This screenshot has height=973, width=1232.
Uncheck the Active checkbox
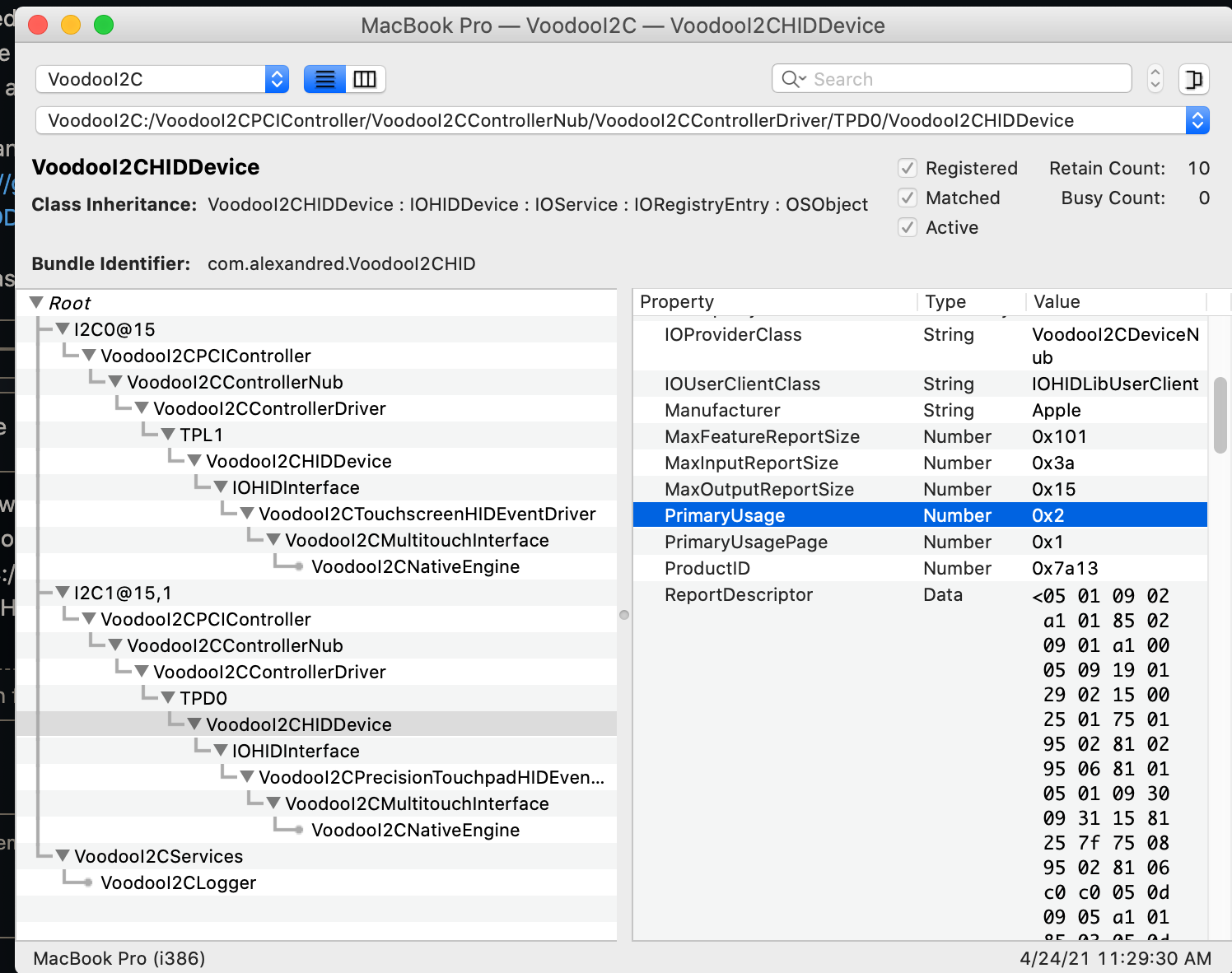point(907,227)
